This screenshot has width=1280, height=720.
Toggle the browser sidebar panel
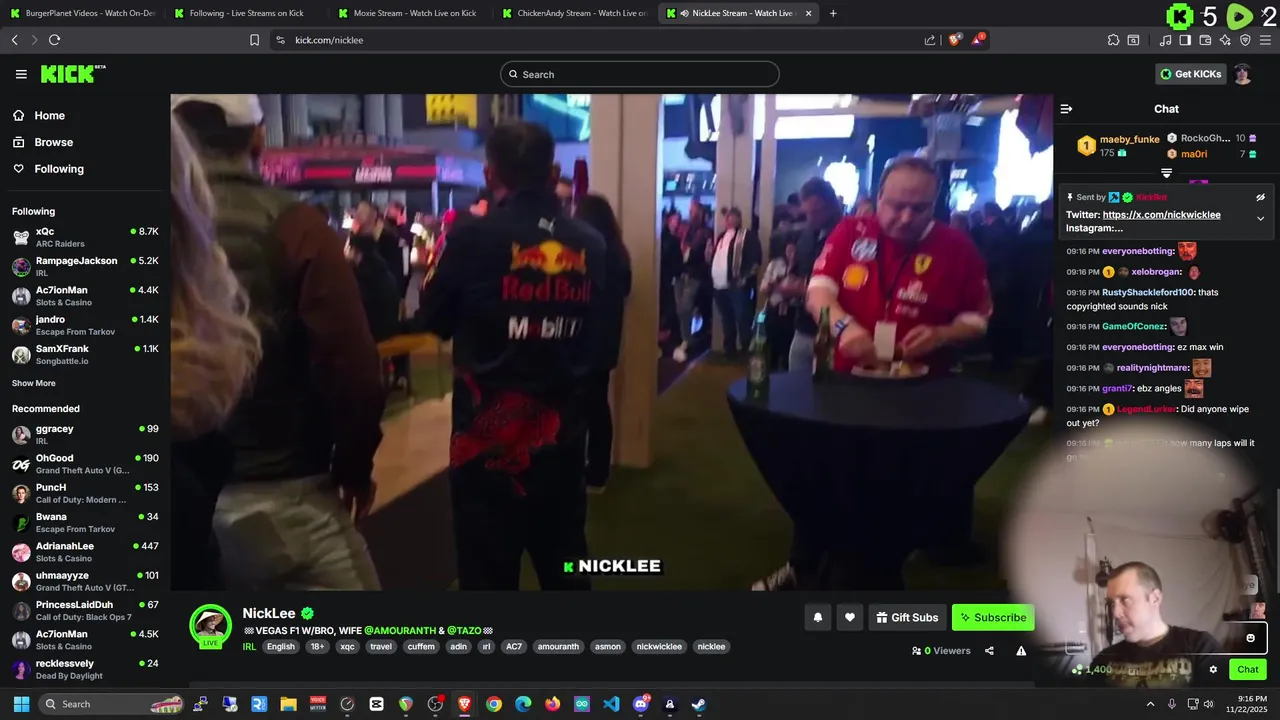tap(1185, 40)
